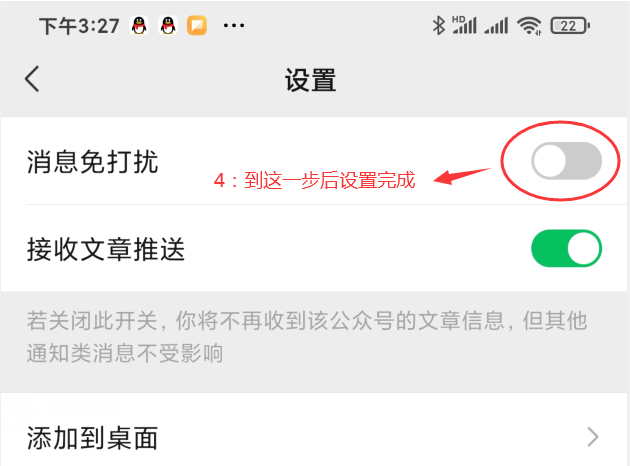Tap the orange notes notification icon
Screen dimensions: 630x466
[197, 26]
